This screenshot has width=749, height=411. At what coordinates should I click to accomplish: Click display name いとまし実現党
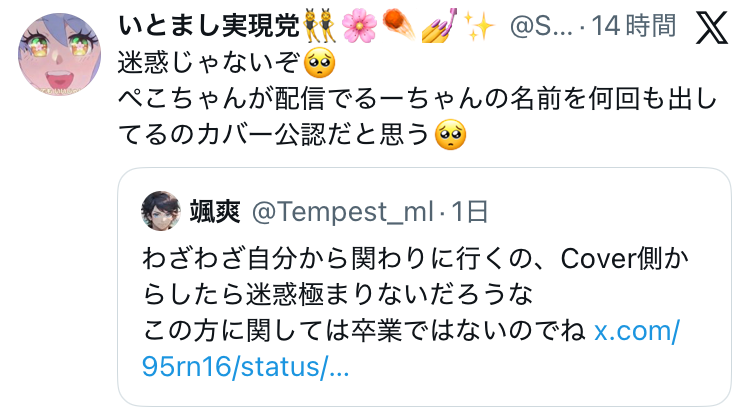[x=209, y=26]
